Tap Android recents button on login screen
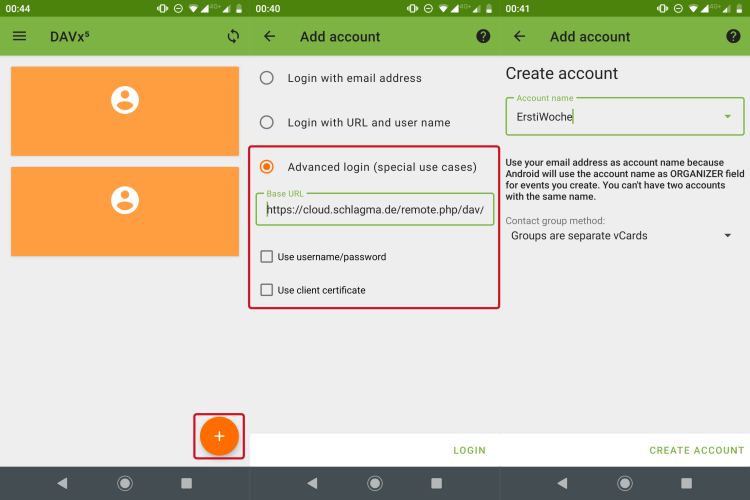 (x=436, y=483)
